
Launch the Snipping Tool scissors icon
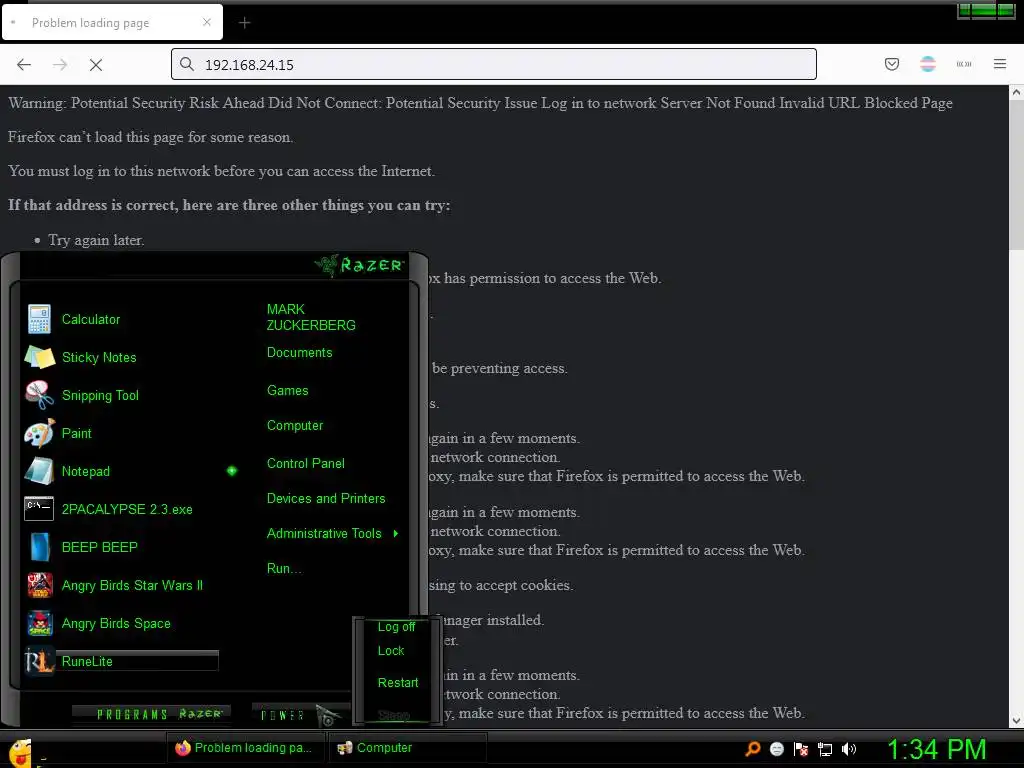coord(39,395)
